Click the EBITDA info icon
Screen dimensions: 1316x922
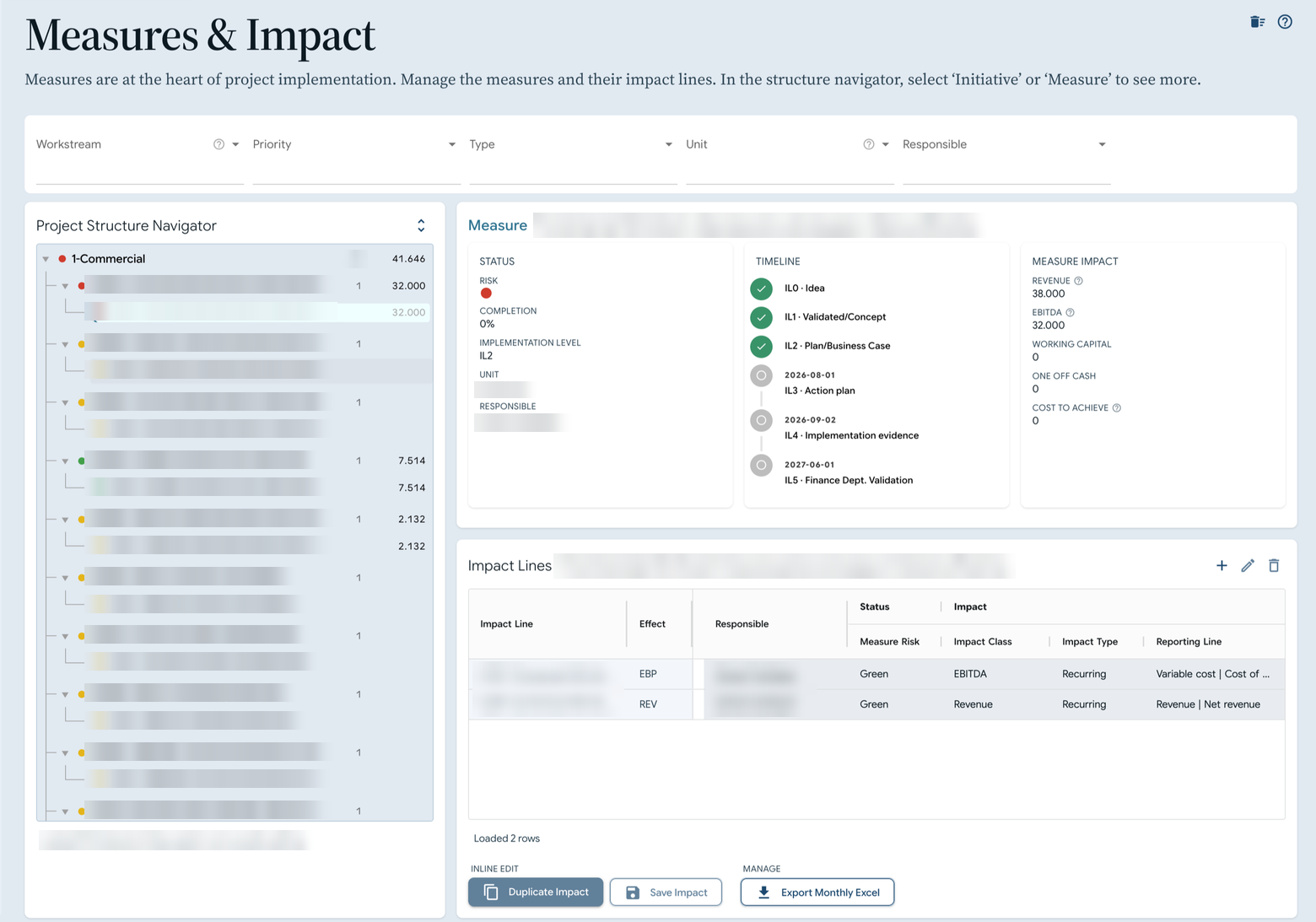coord(1070,312)
